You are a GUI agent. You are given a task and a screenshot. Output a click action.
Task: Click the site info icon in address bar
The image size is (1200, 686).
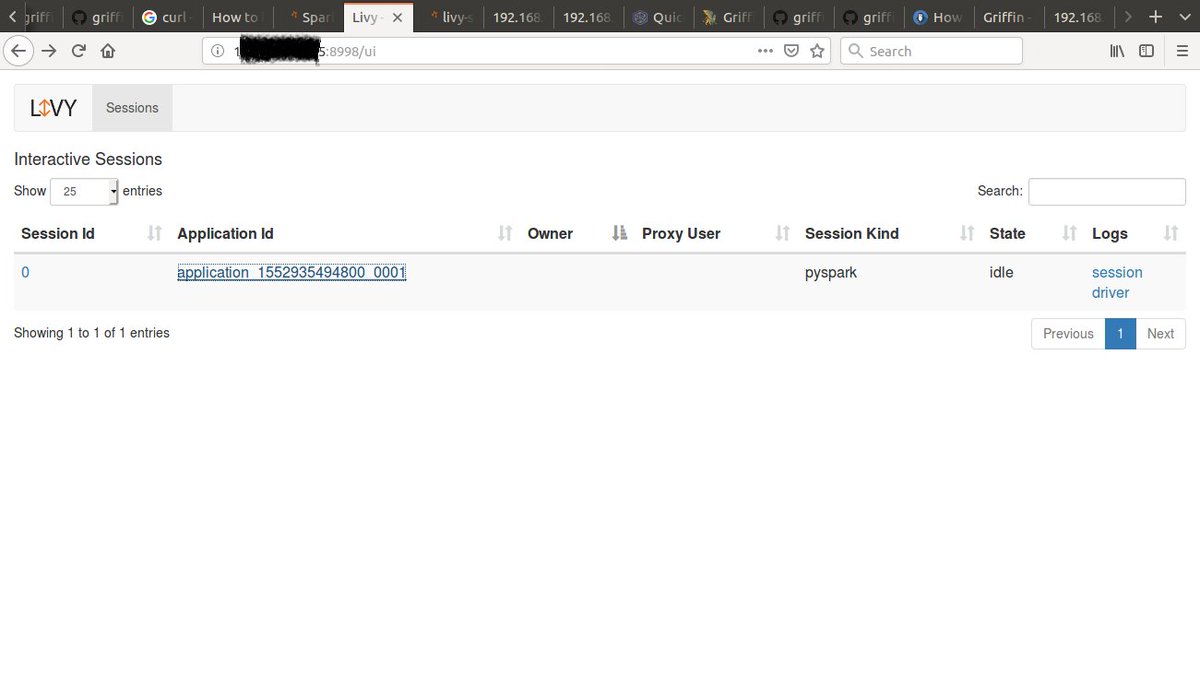(217, 50)
